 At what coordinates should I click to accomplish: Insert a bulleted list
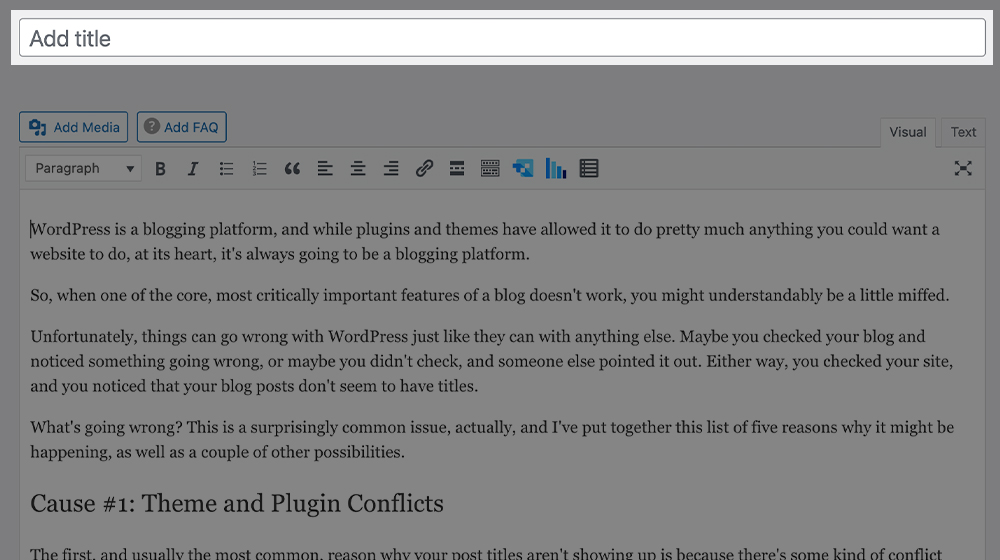pos(226,168)
